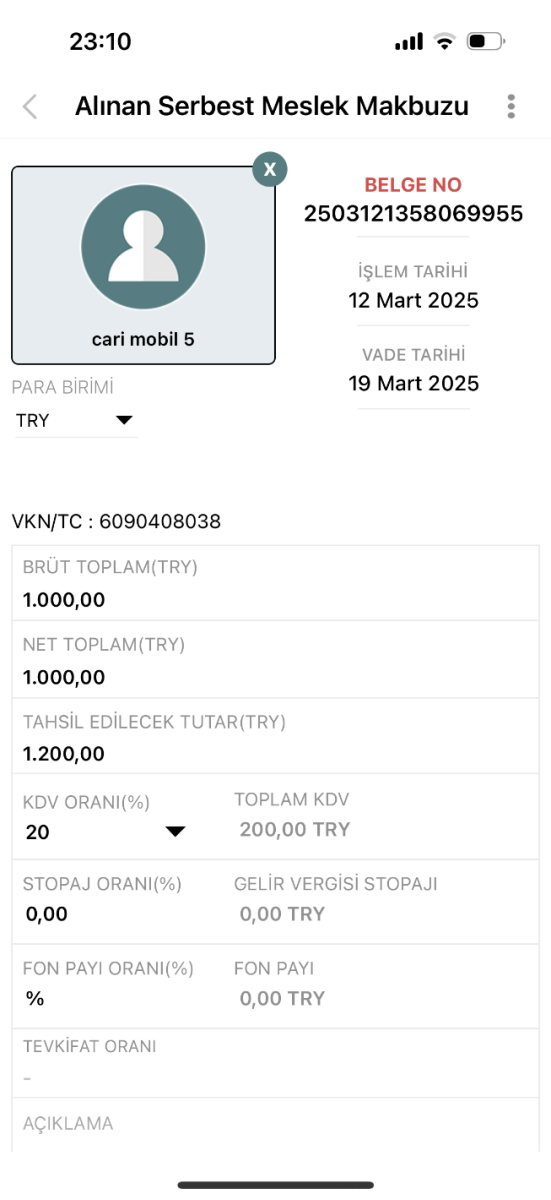
Task: Edit the TAHSİL EDİLECEK TUTAR field
Action: pyautogui.click(x=275, y=737)
